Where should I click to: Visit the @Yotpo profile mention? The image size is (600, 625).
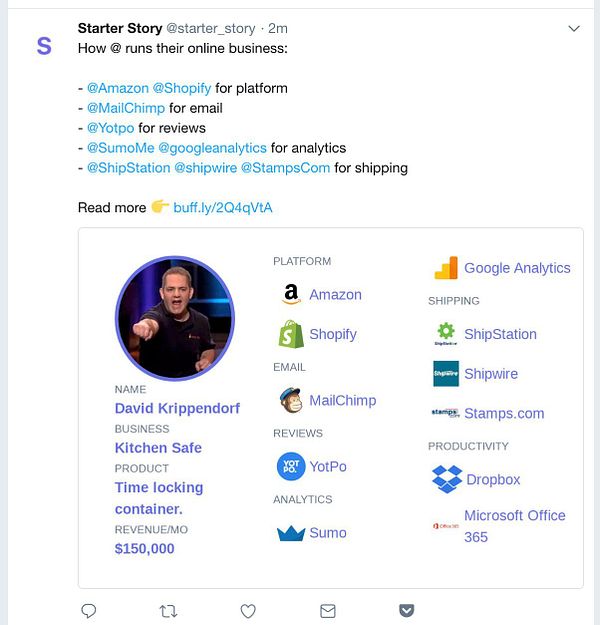click(110, 128)
